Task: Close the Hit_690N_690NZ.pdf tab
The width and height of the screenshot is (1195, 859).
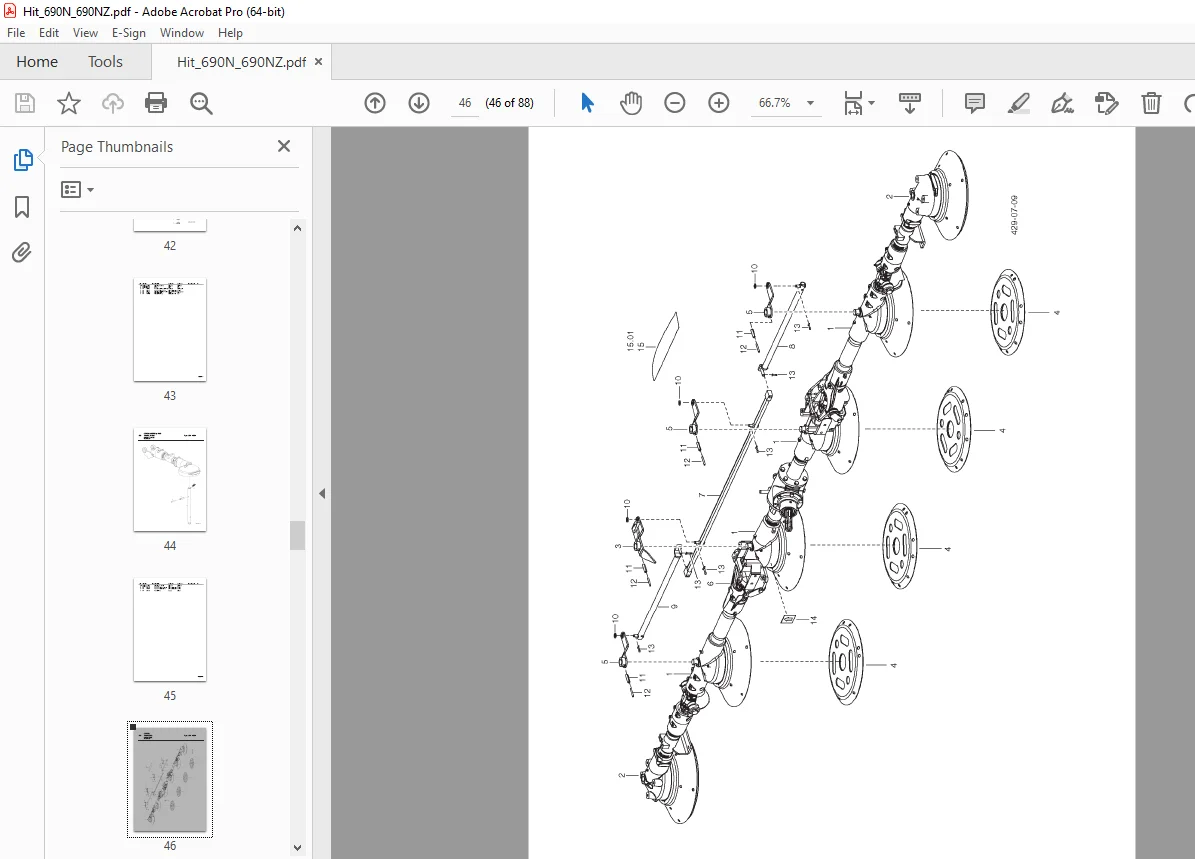Action: coord(319,62)
